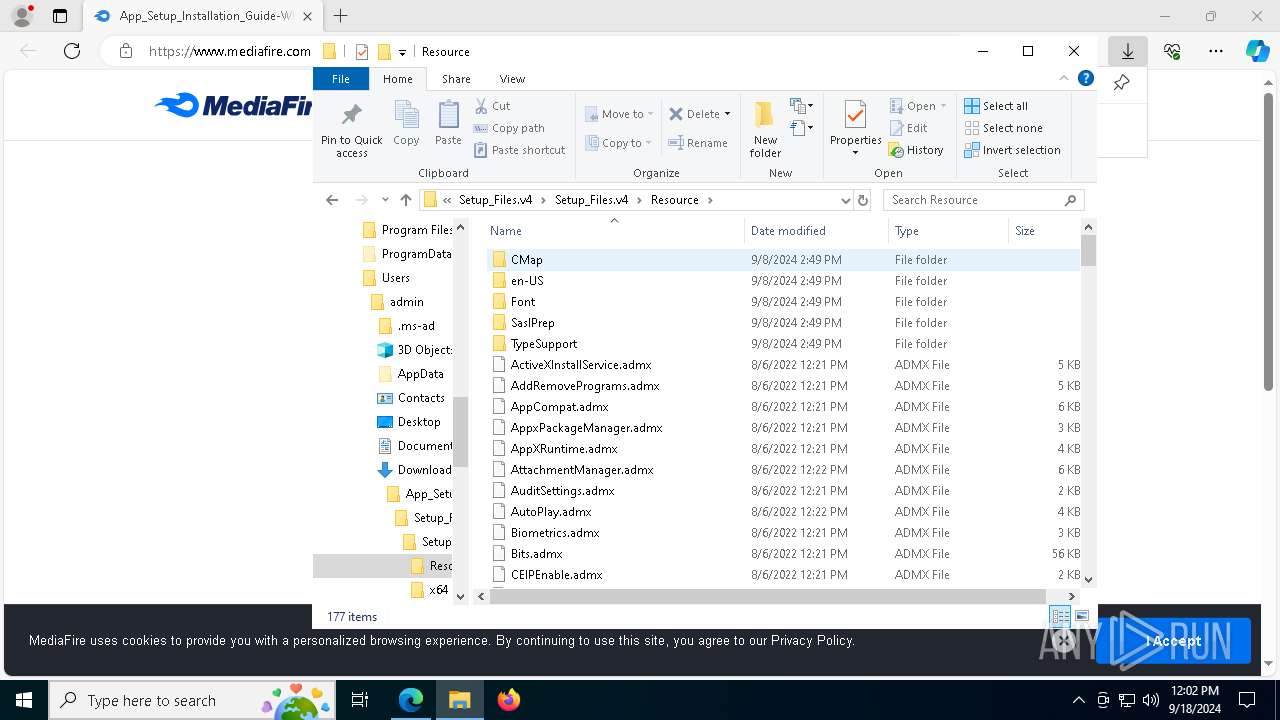Switch to large icons view
The width and height of the screenshot is (1280, 720).
coord(1082,617)
